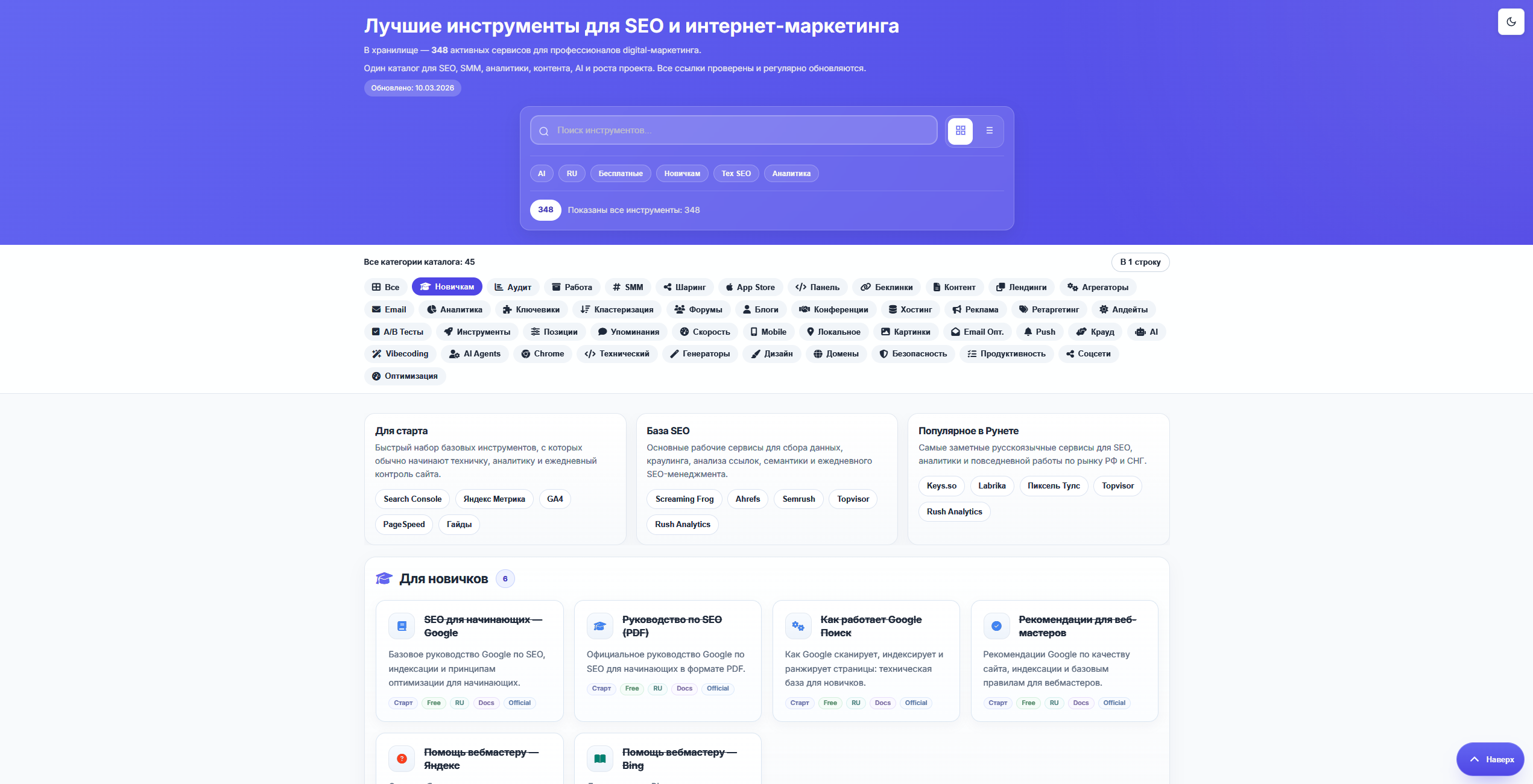Screen dimensions: 1533x784
Task: Click the Реклама megaphone icon
Action: coord(957,310)
